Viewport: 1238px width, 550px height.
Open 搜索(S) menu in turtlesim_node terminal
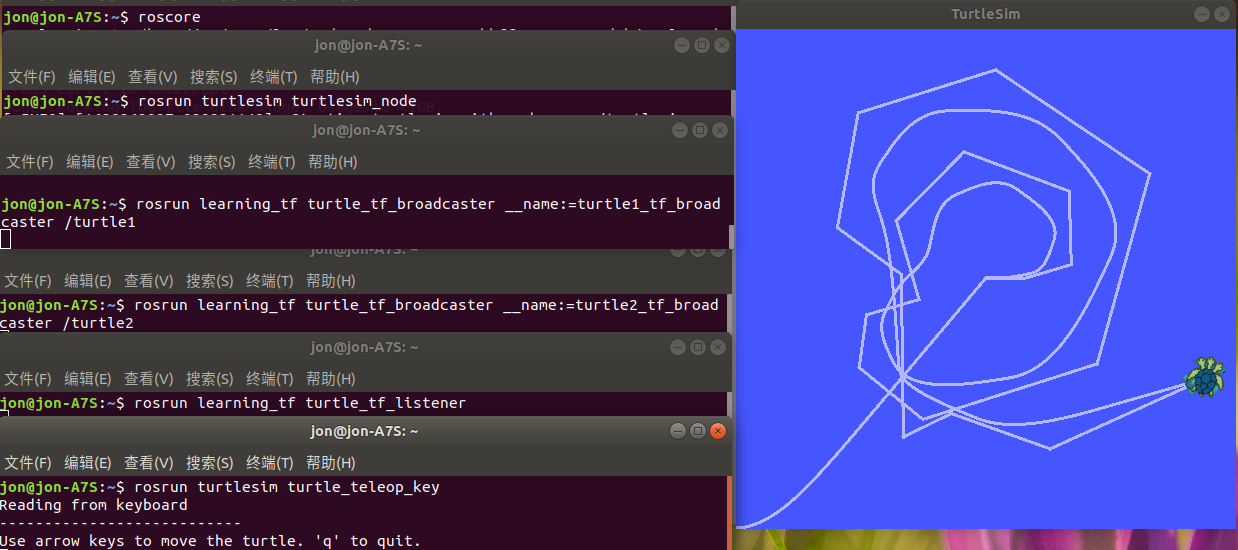coord(213,77)
